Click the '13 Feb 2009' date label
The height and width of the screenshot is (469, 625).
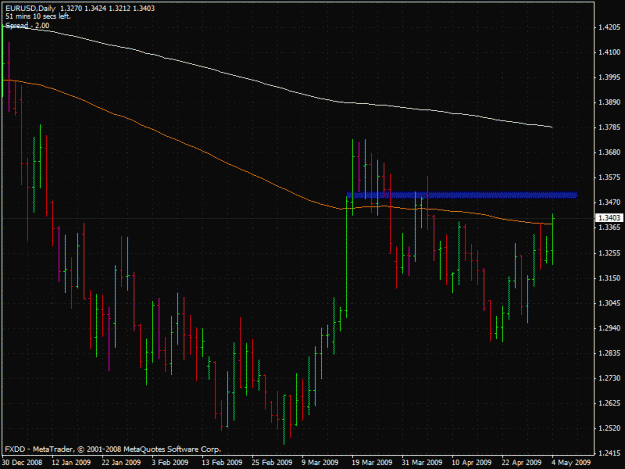(222, 462)
